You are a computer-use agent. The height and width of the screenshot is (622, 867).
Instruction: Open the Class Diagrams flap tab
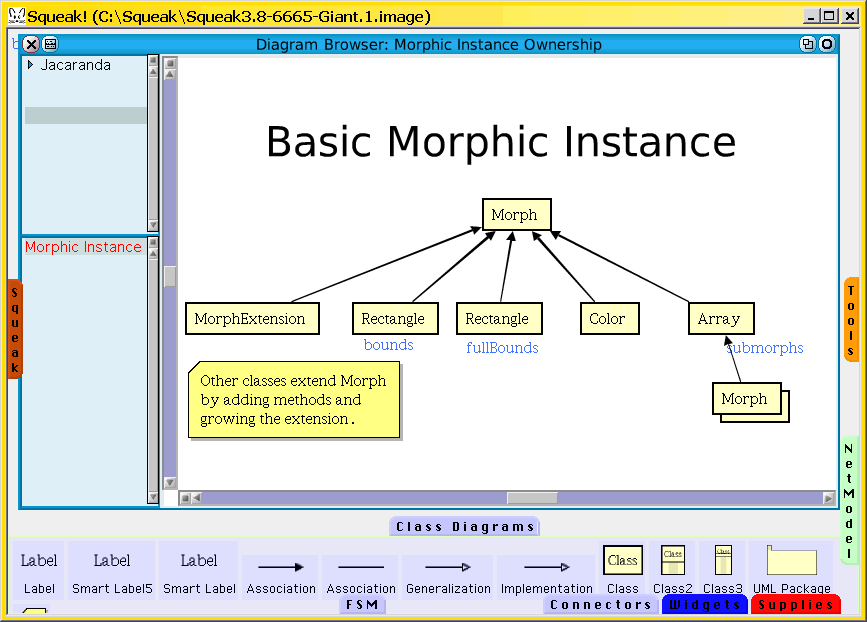pos(464,526)
